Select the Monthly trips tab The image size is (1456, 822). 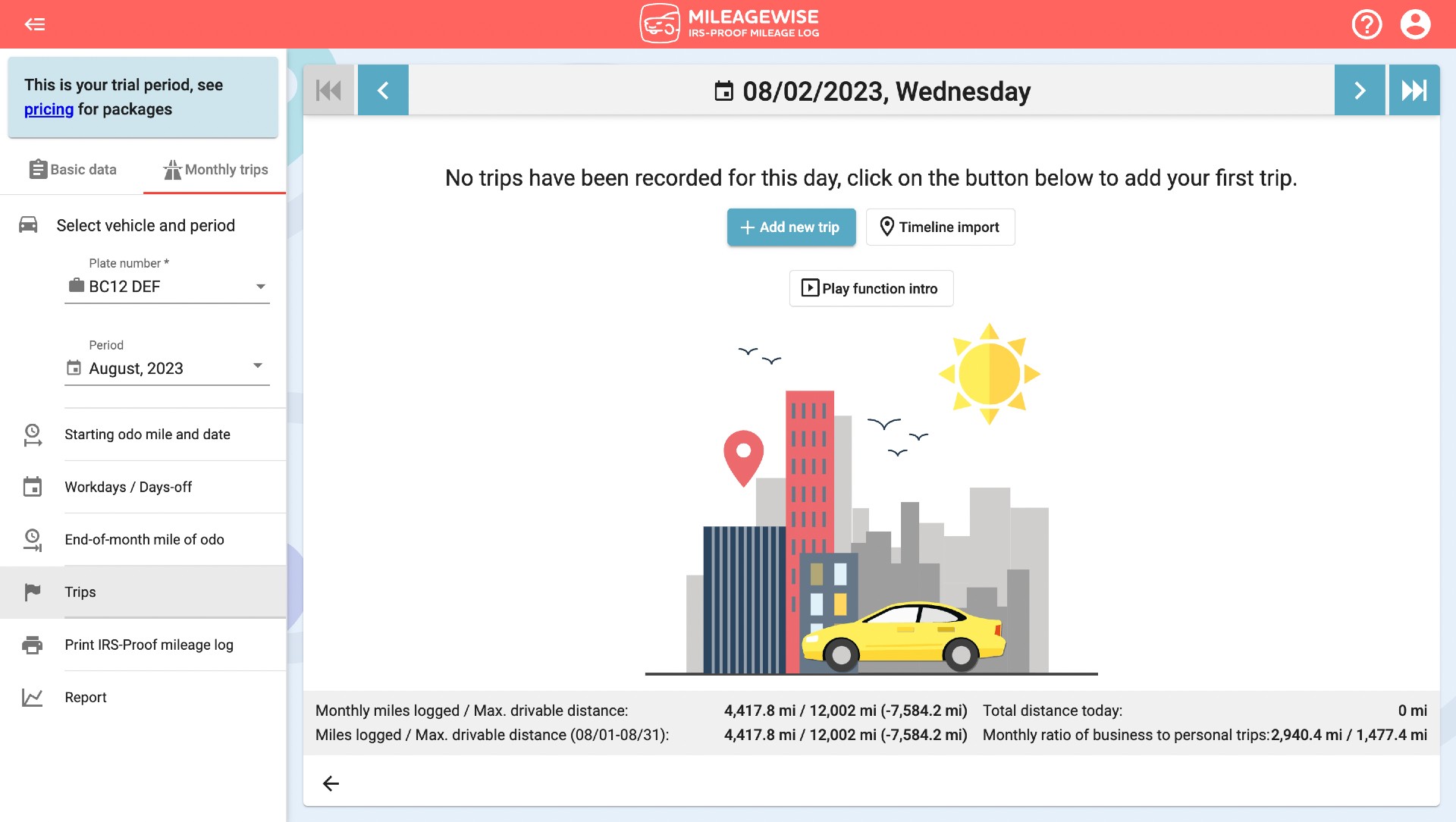[215, 168]
